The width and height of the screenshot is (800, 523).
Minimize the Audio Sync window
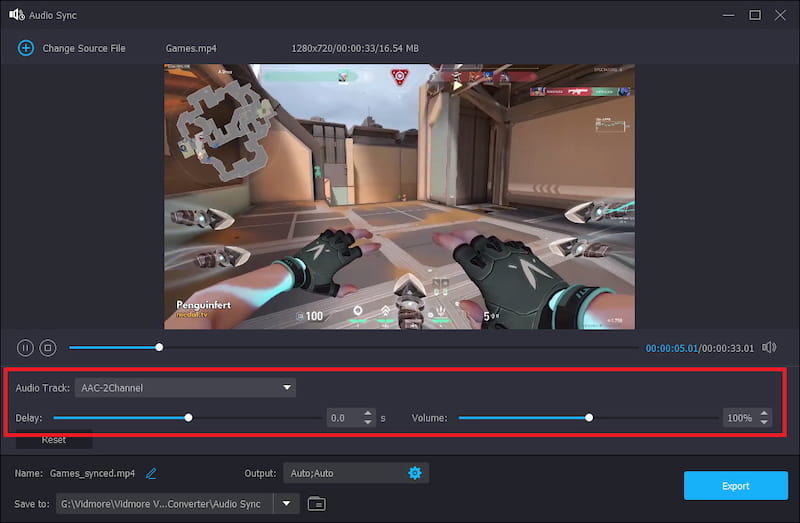click(x=729, y=15)
